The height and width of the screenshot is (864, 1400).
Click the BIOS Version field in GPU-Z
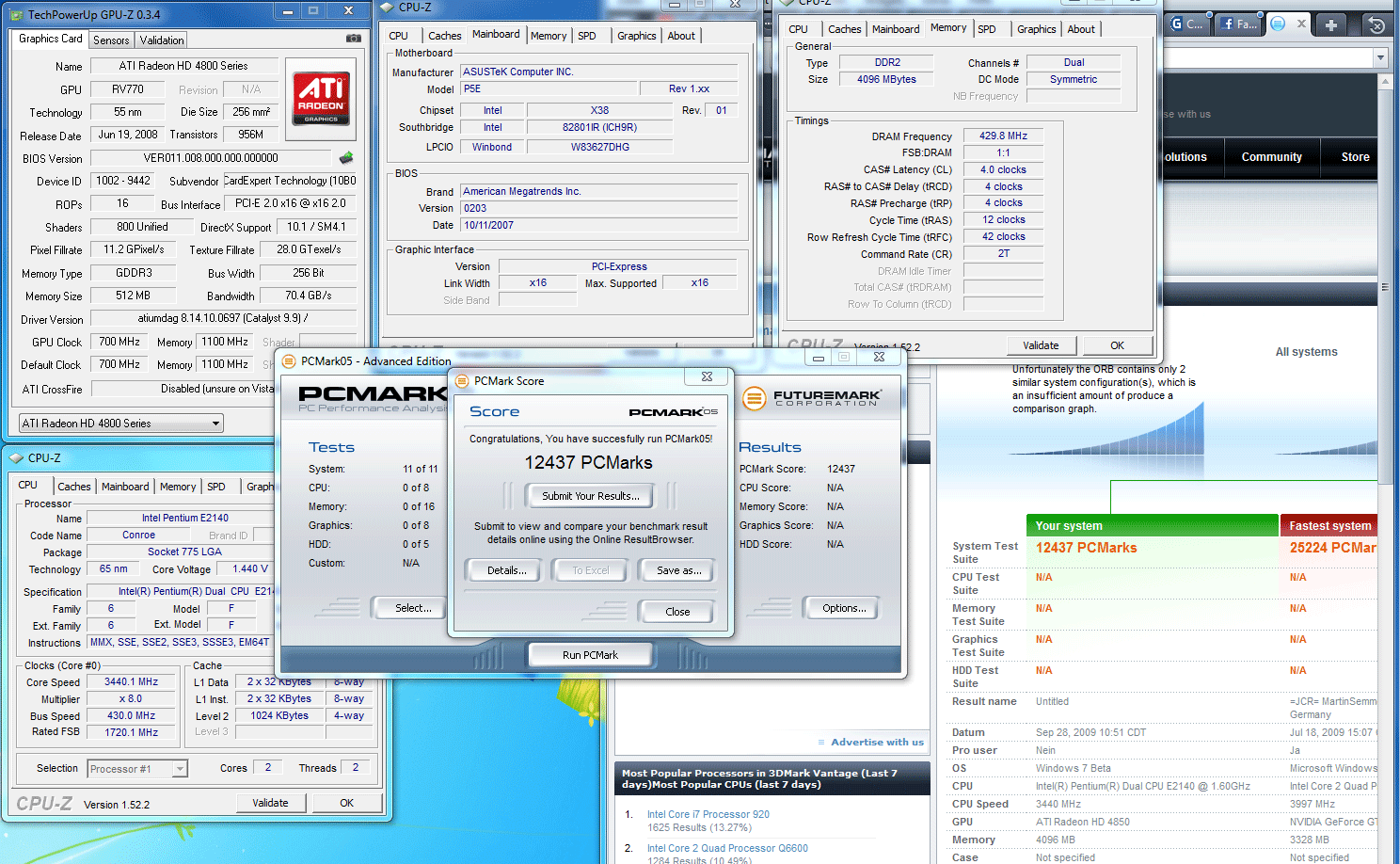click(211, 158)
